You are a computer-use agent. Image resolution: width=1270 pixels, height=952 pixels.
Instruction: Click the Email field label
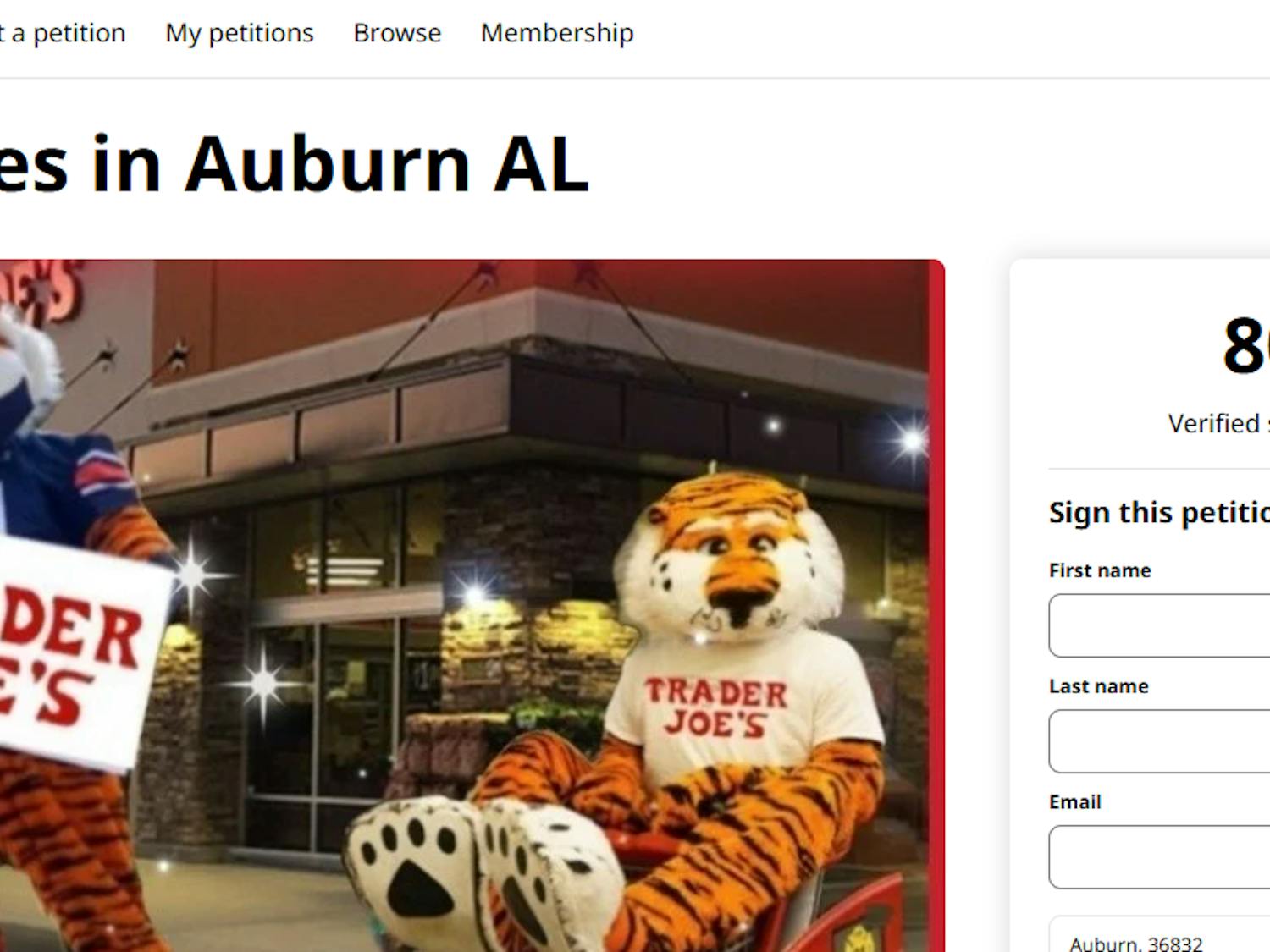coord(1074,801)
